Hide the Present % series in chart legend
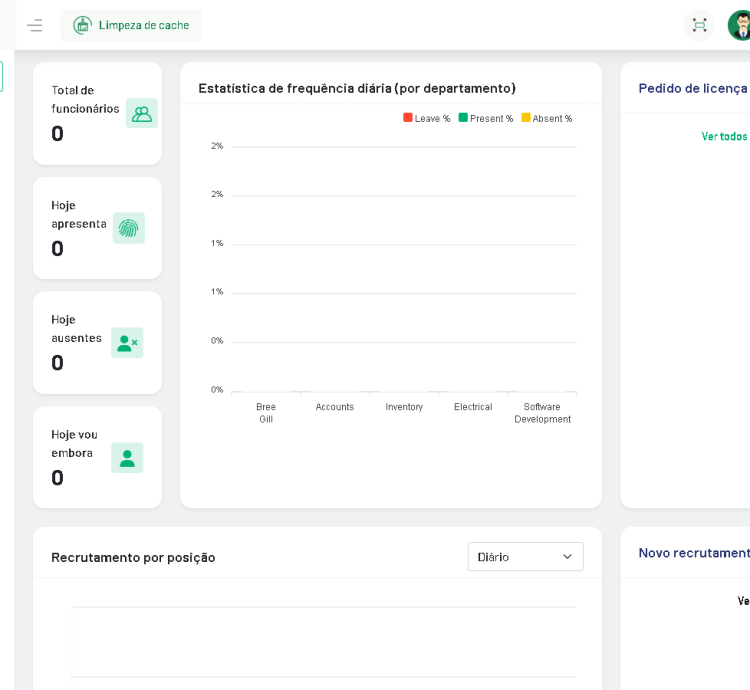The width and height of the screenshot is (750, 690). click(x=486, y=118)
